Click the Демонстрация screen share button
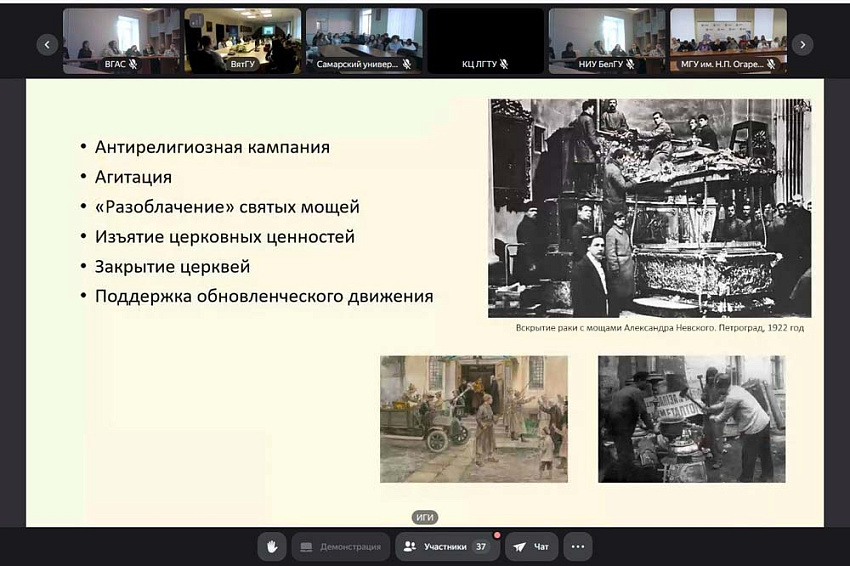The height and width of the screenshot is (566, 850). [x=341, y=547]
